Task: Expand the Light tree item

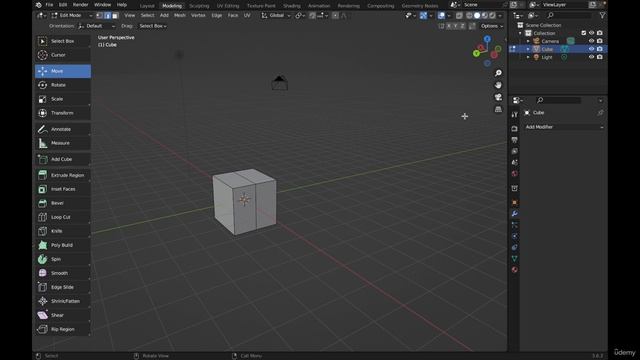Action: [x=528, y=57]
